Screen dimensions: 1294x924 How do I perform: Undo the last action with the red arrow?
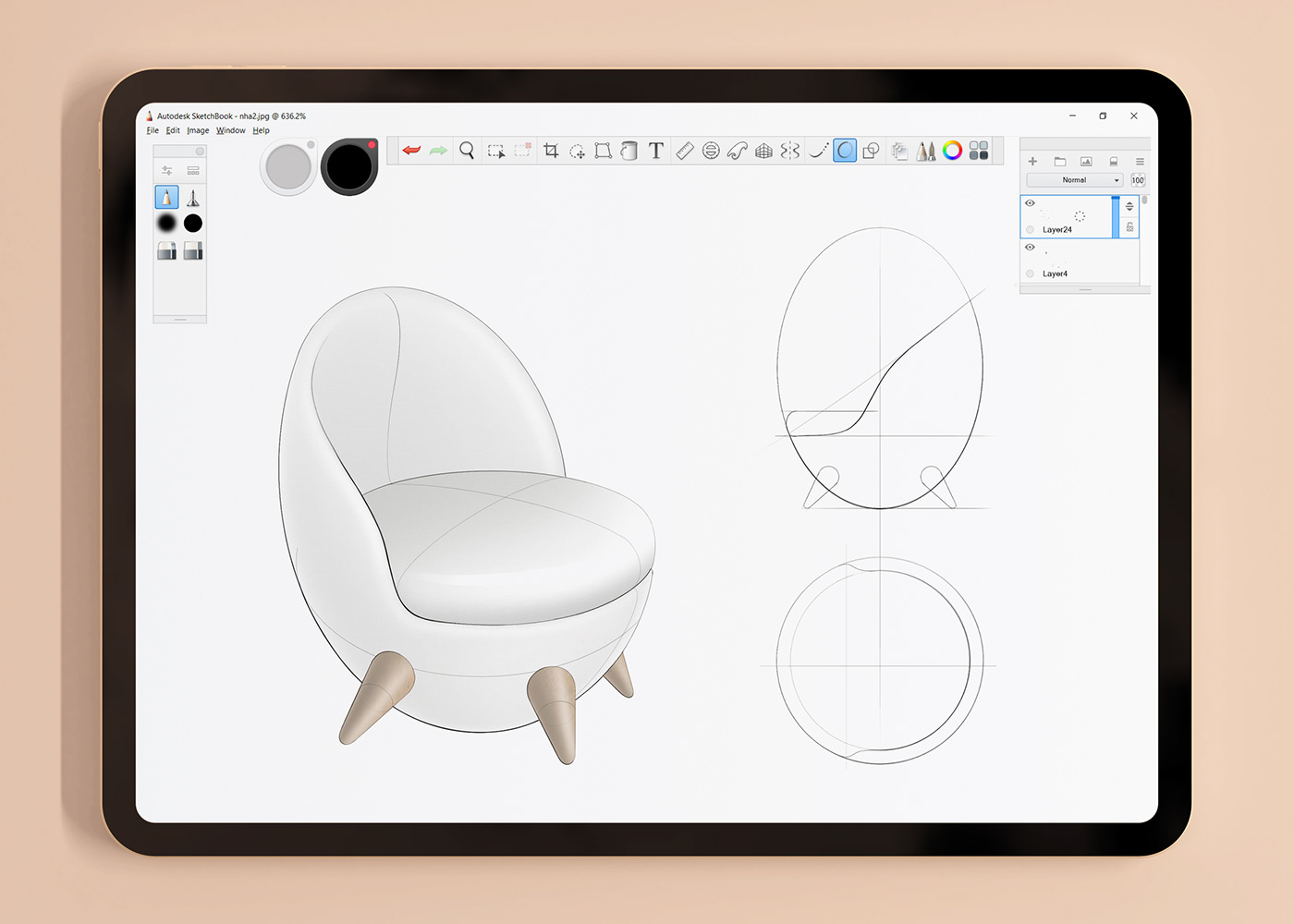(411, 150)
